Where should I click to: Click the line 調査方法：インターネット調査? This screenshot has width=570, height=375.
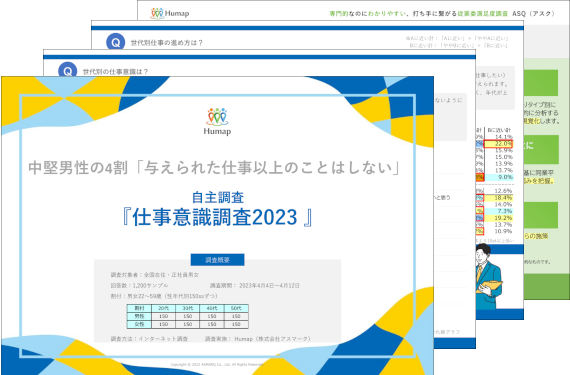149,339
